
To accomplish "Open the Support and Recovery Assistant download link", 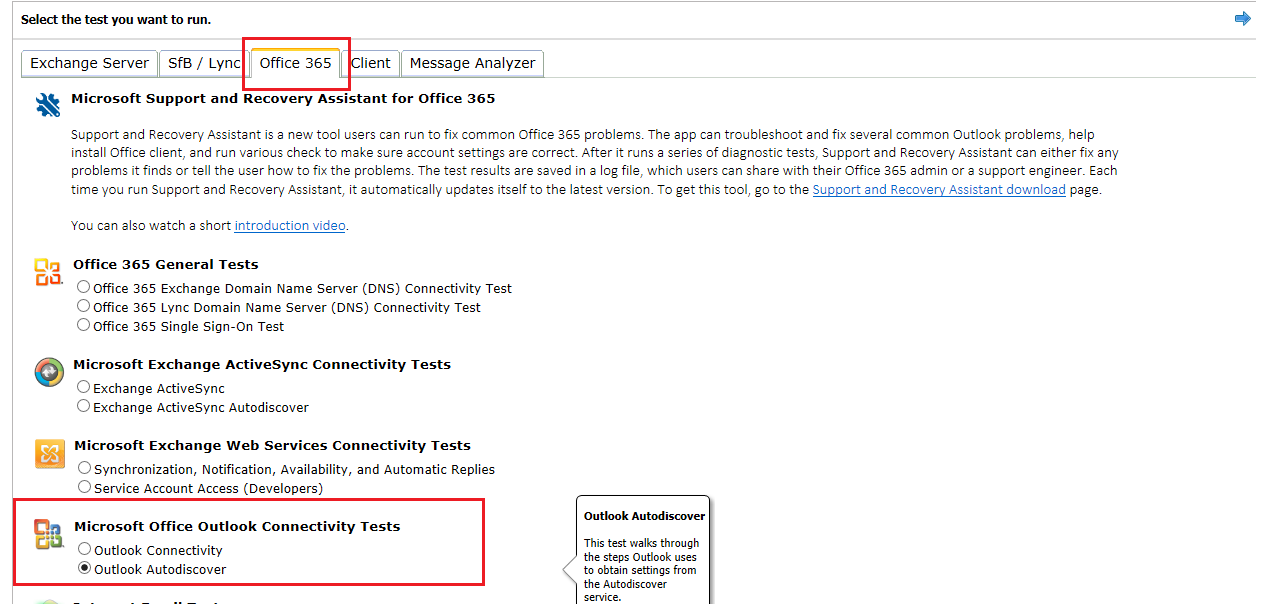I will click(939, 190).
